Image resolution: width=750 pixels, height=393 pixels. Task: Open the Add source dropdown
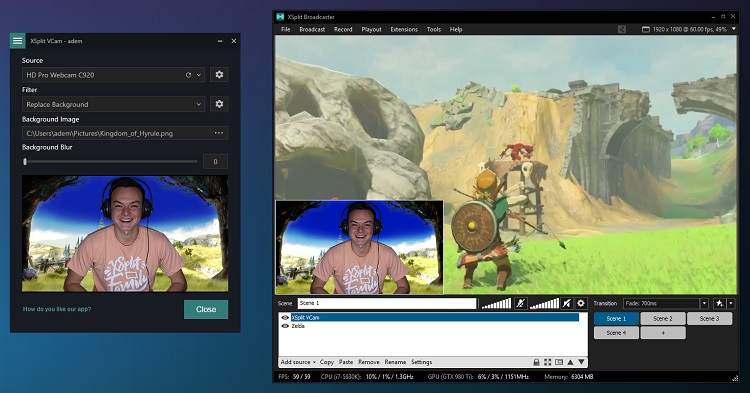[x=298, y=362]
